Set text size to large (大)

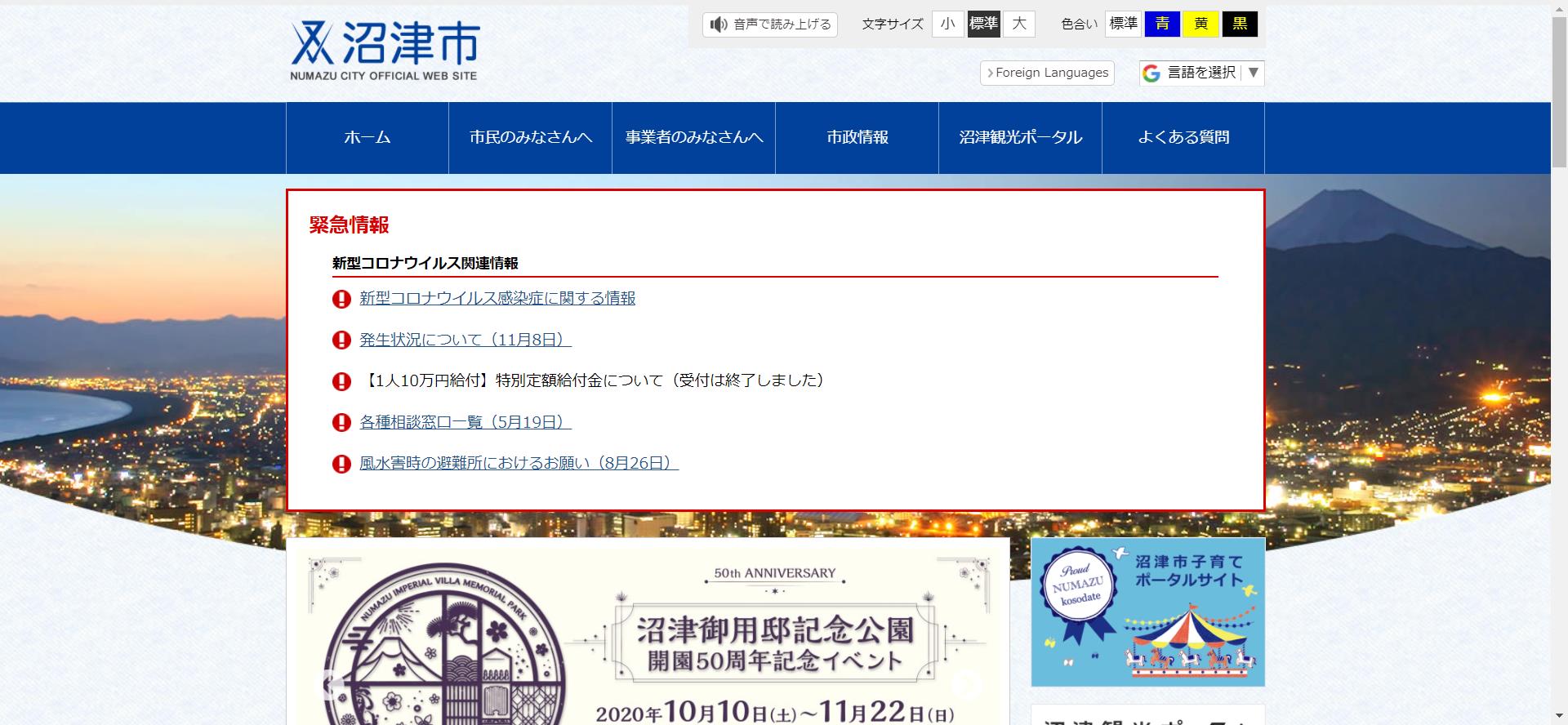pos(1019,24)
